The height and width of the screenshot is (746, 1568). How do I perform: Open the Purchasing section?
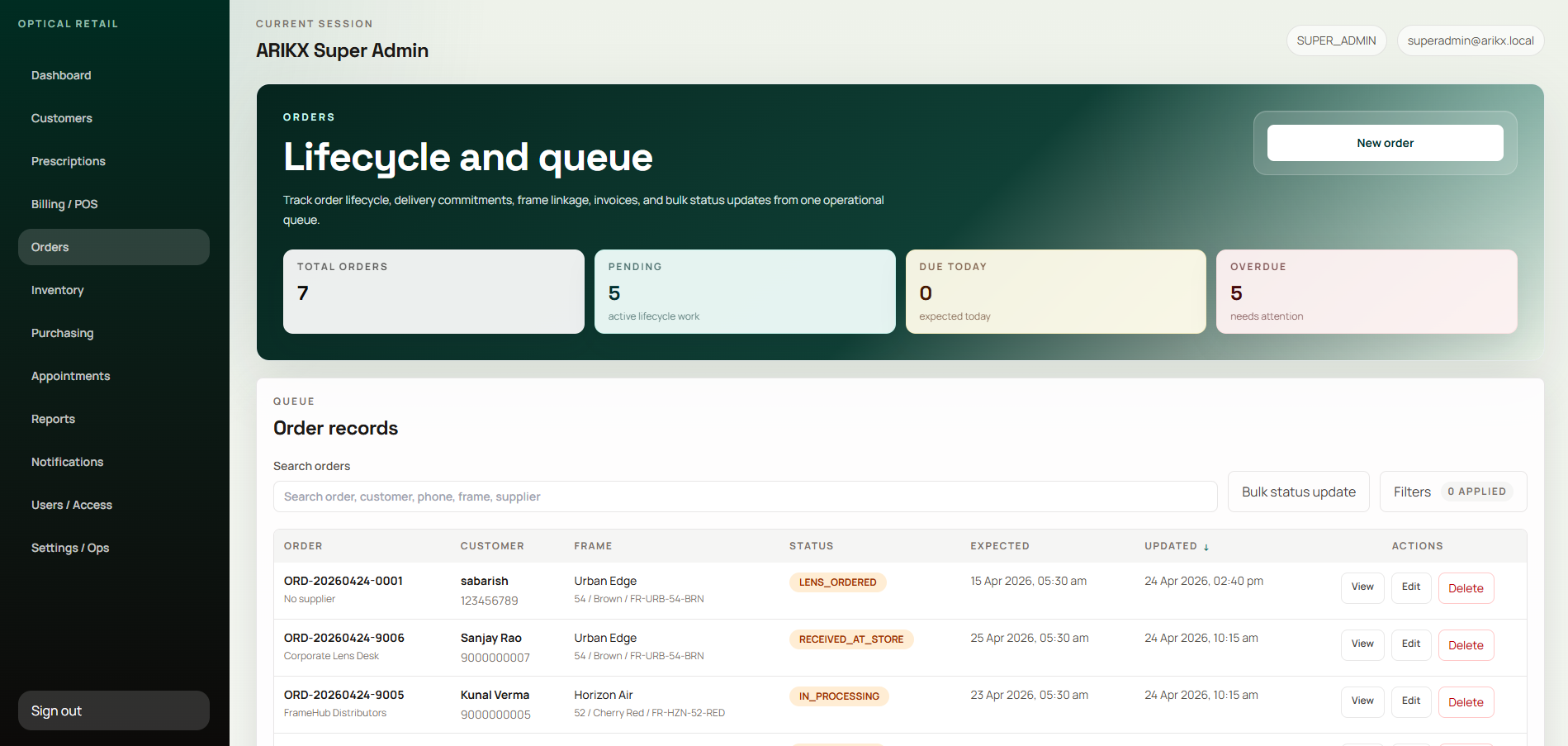click(x=63, y=333)
